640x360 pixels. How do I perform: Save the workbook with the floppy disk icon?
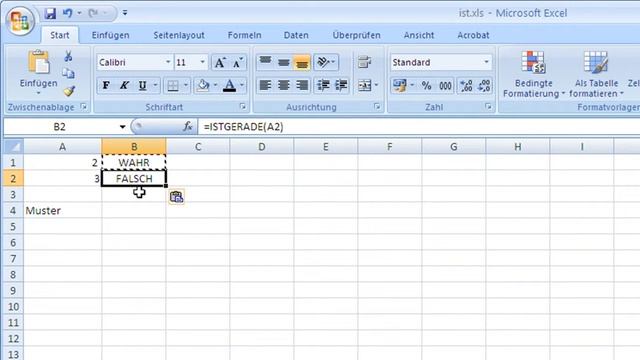(50, 13)
